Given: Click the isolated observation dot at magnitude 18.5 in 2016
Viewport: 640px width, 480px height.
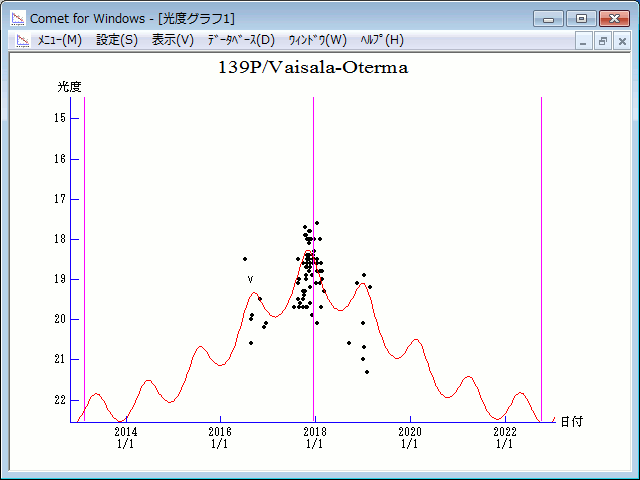Looking at the screenshot, I should click(x=245, y=259).
